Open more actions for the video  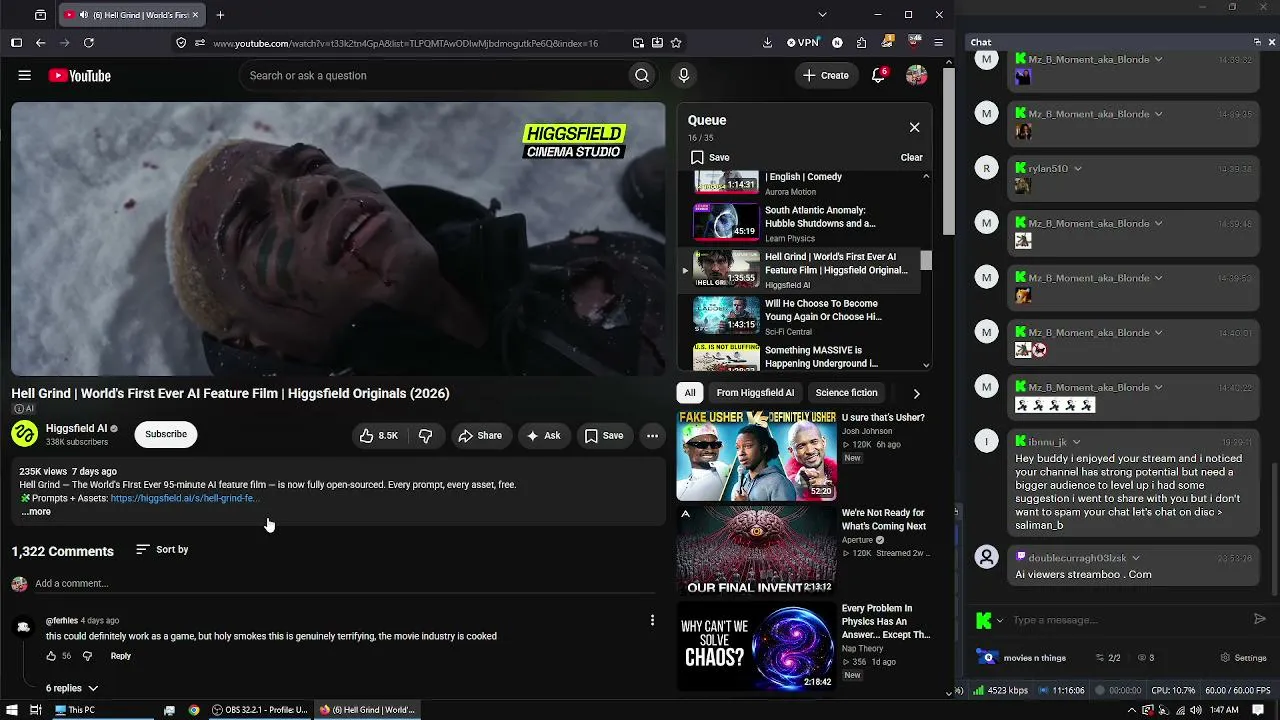pos(652,435)
